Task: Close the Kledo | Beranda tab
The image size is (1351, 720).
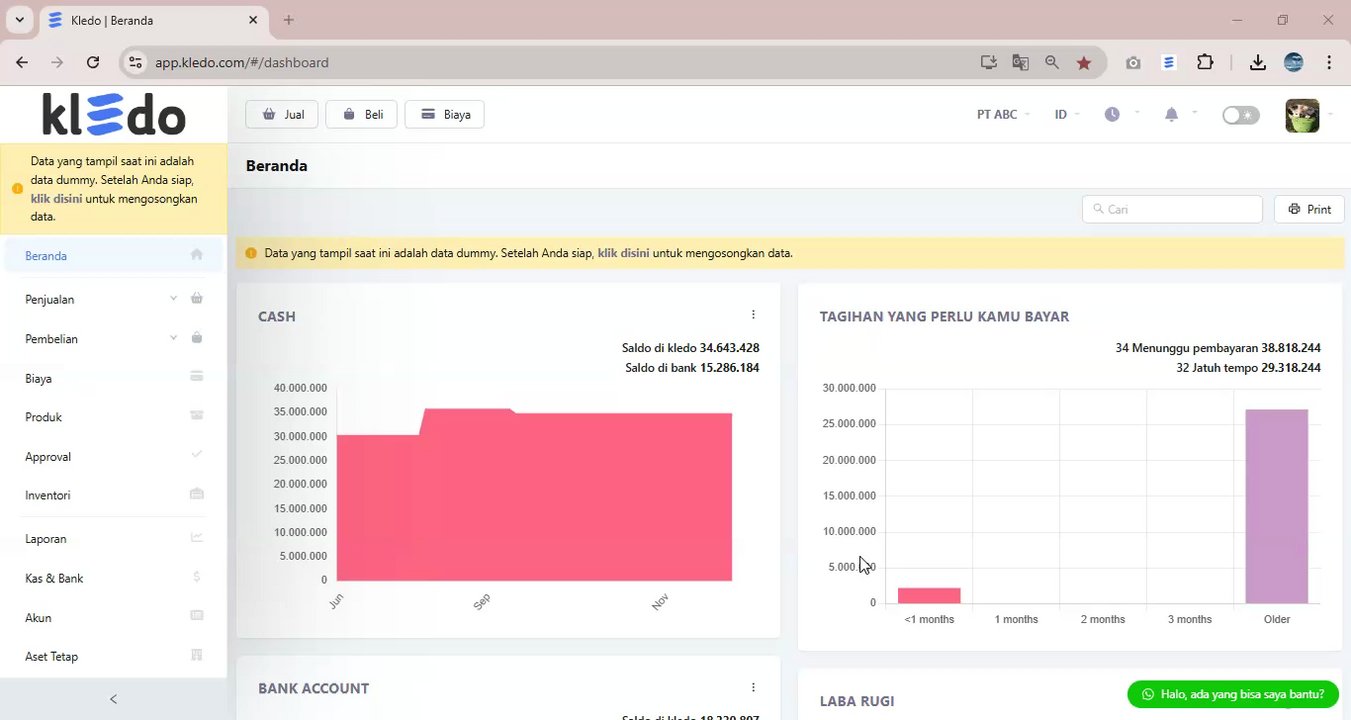Action: pyautogui.click(x=253, y=20)
